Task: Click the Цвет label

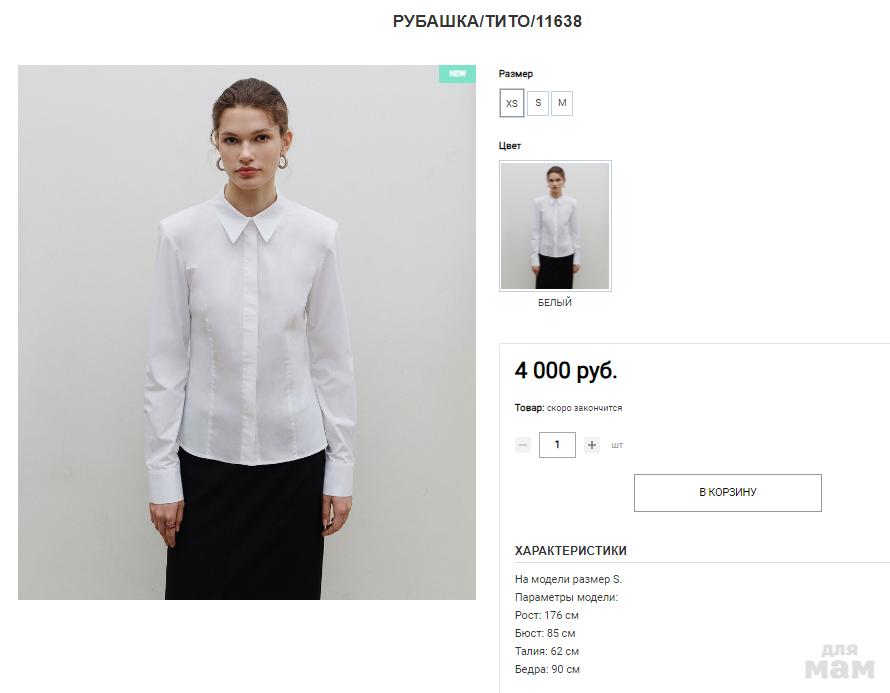Action: click(x=510, y=146)
